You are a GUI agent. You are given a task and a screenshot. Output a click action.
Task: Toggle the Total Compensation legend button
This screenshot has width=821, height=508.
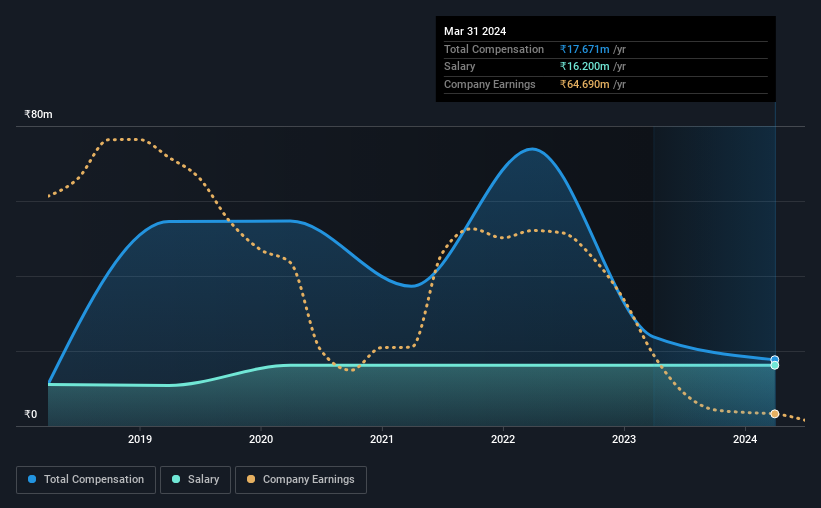pos(86,480)
